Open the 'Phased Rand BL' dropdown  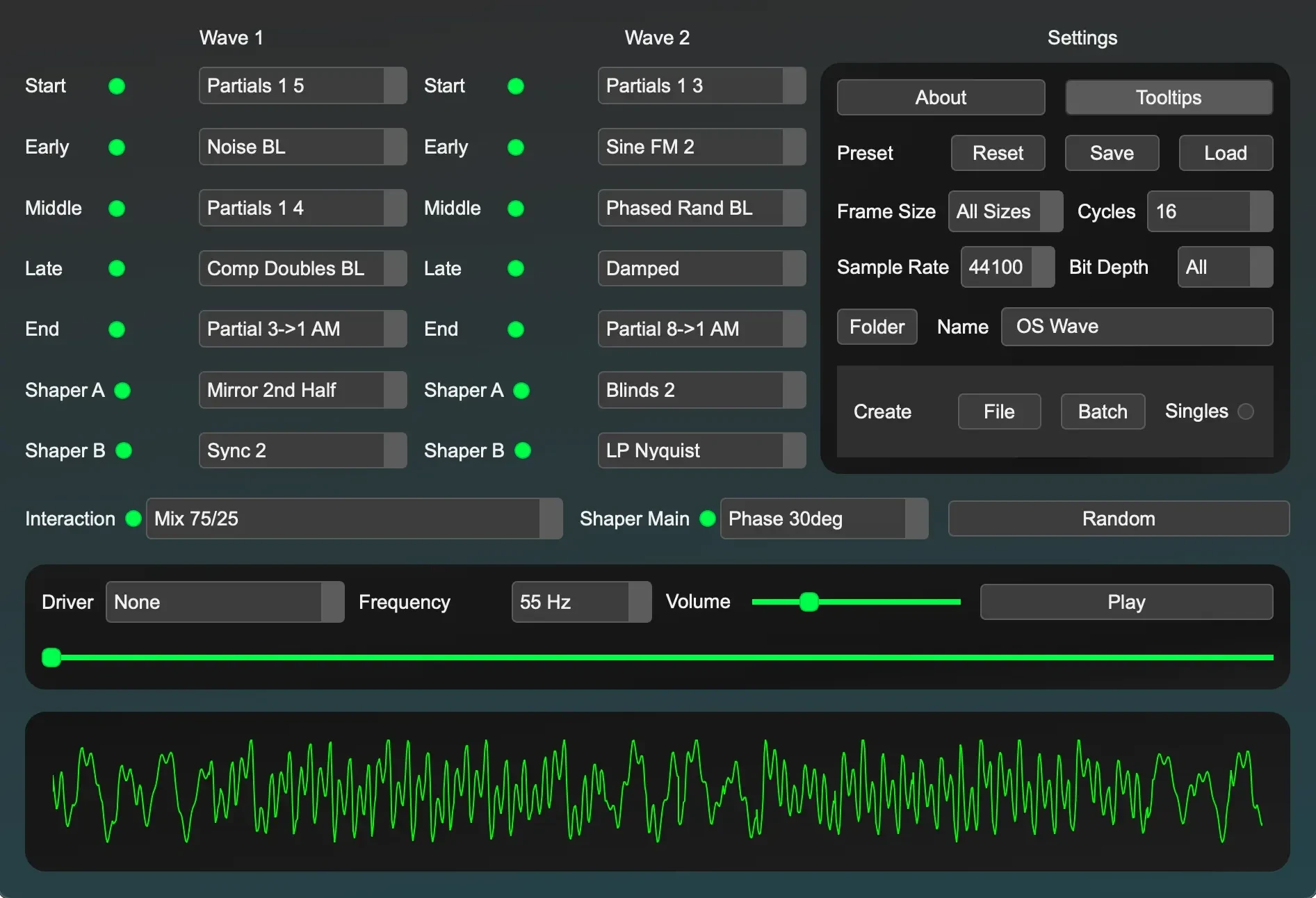(701, 208)
